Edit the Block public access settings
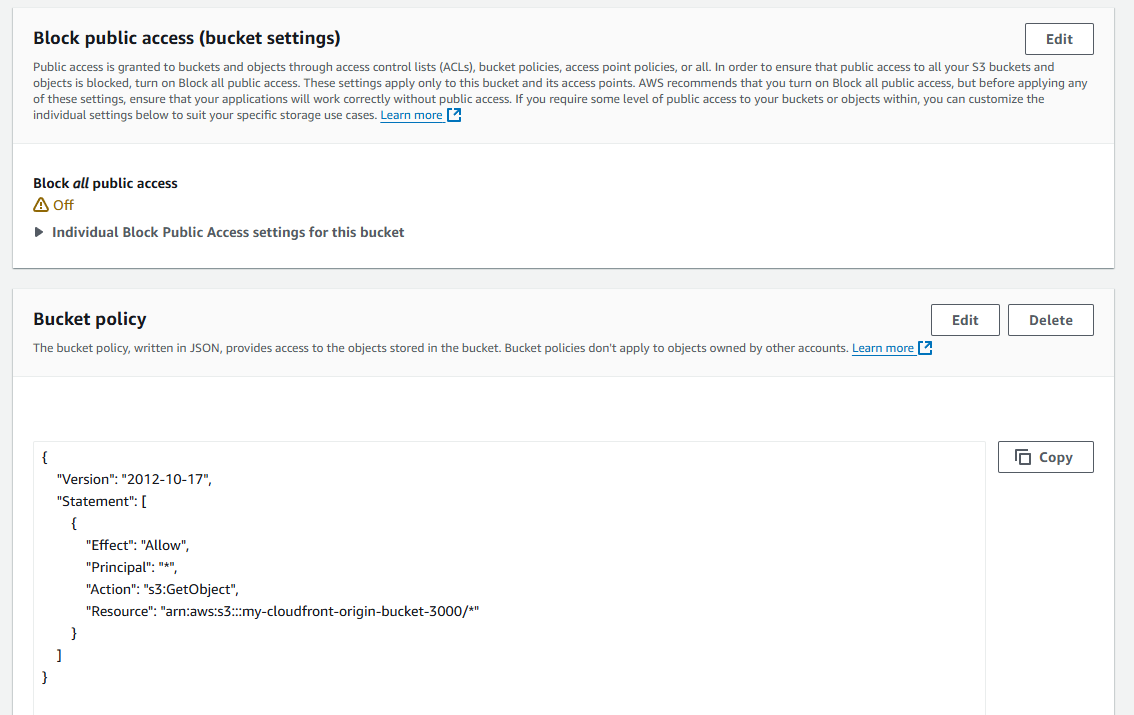The image size is (1134, 715). pyautogui.click(x=1059, y=39)
